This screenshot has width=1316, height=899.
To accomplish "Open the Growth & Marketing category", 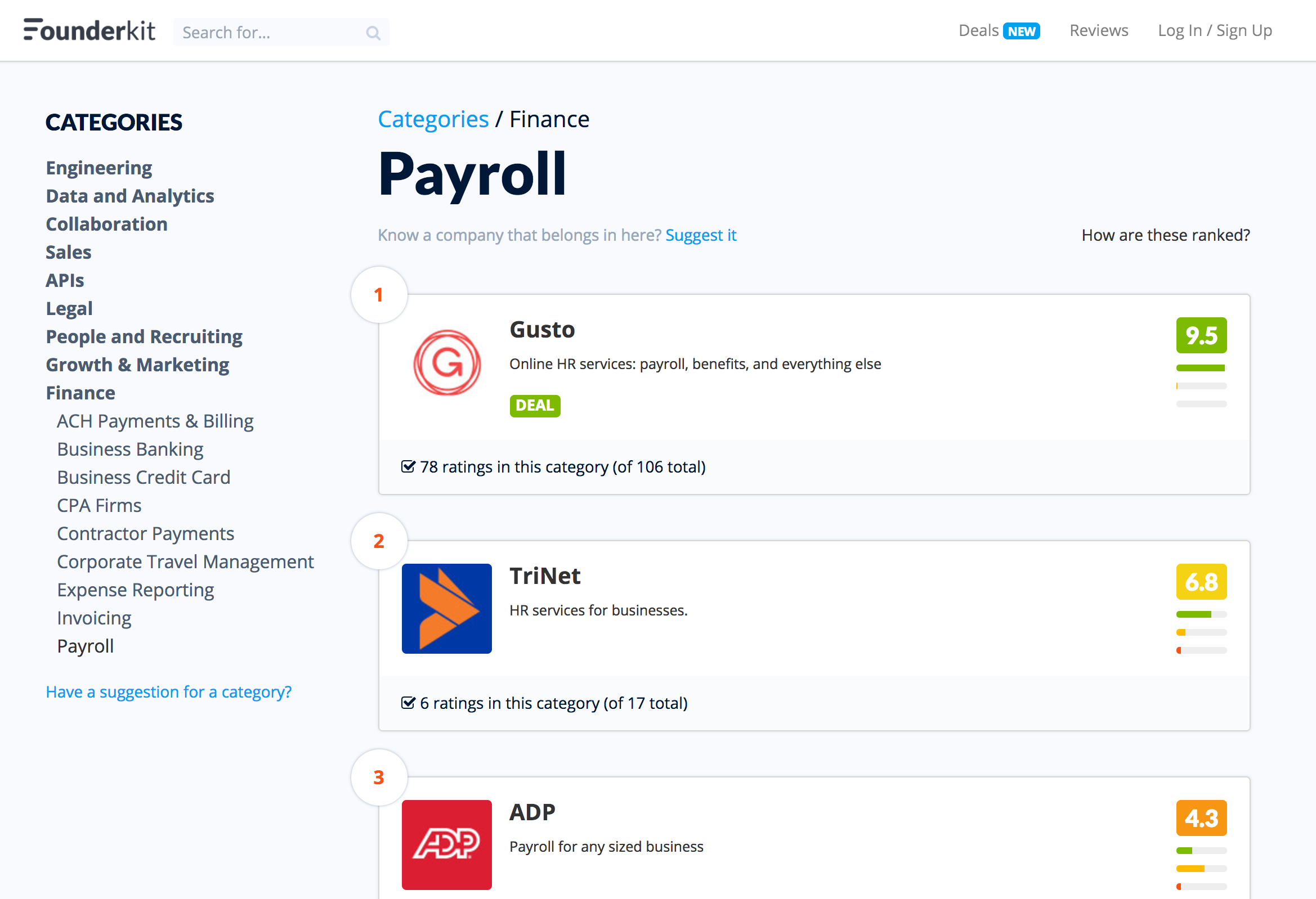I will click(x=137, y=365).
